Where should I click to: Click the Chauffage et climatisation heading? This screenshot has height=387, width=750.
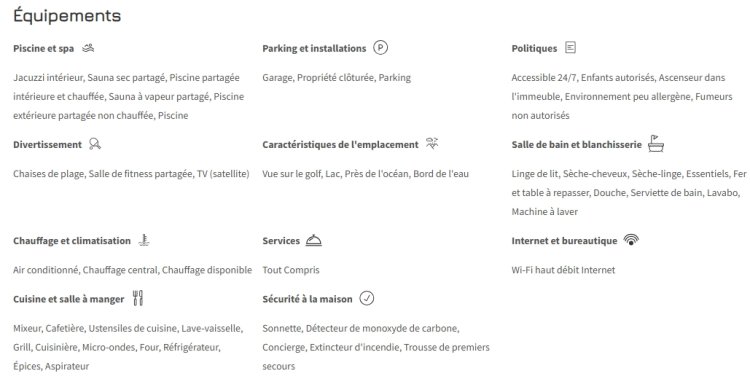(72, 241)
